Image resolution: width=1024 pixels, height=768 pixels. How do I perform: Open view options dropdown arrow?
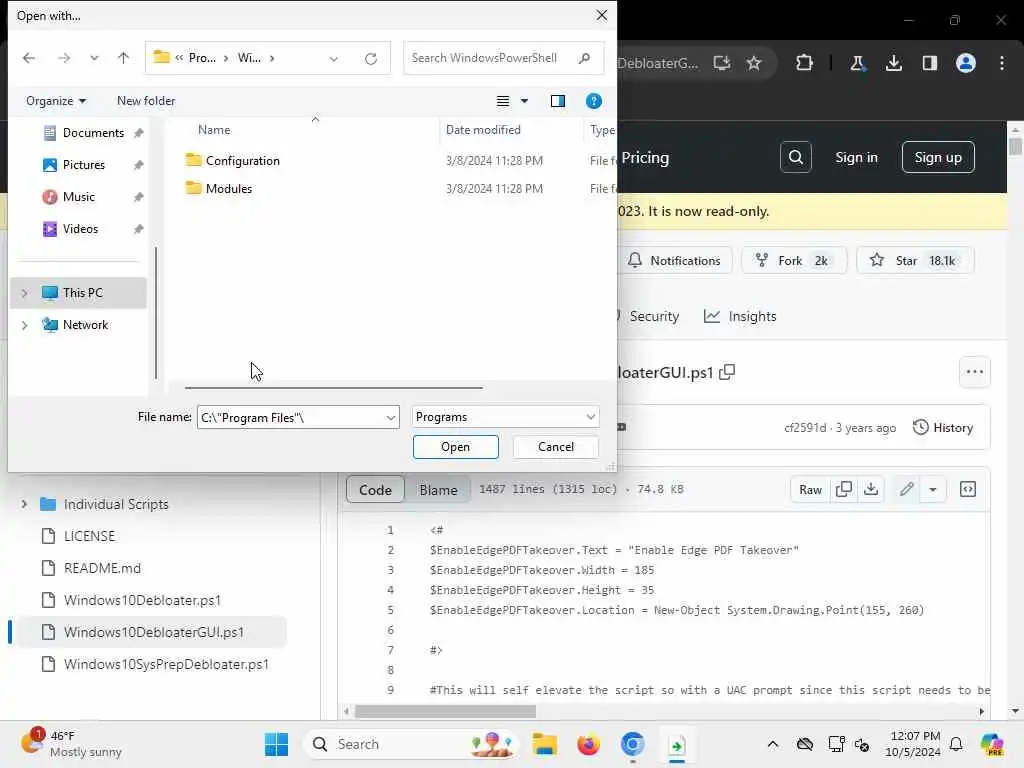point(524,101)
